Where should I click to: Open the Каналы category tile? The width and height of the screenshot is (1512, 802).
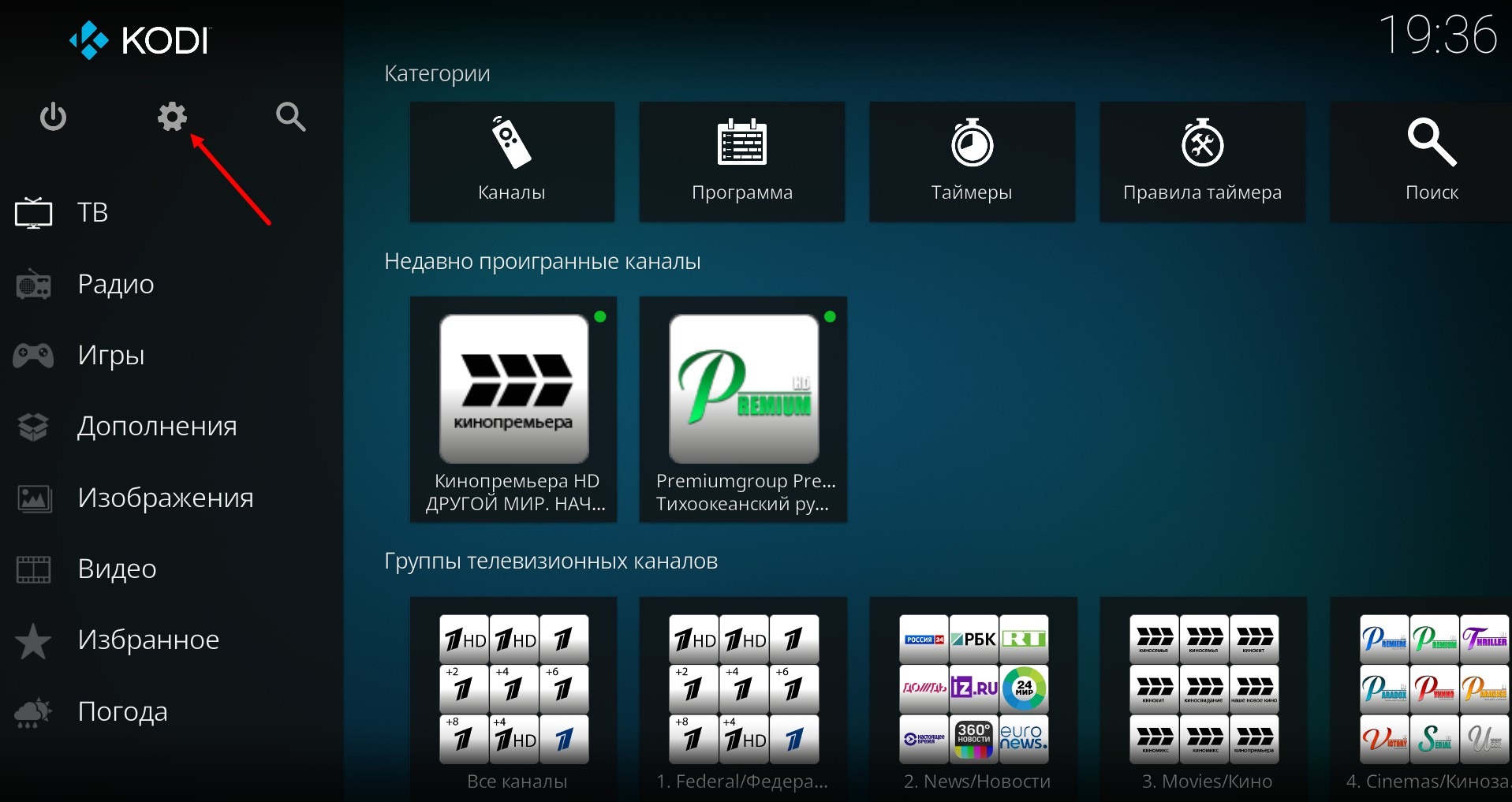(512, 161)
